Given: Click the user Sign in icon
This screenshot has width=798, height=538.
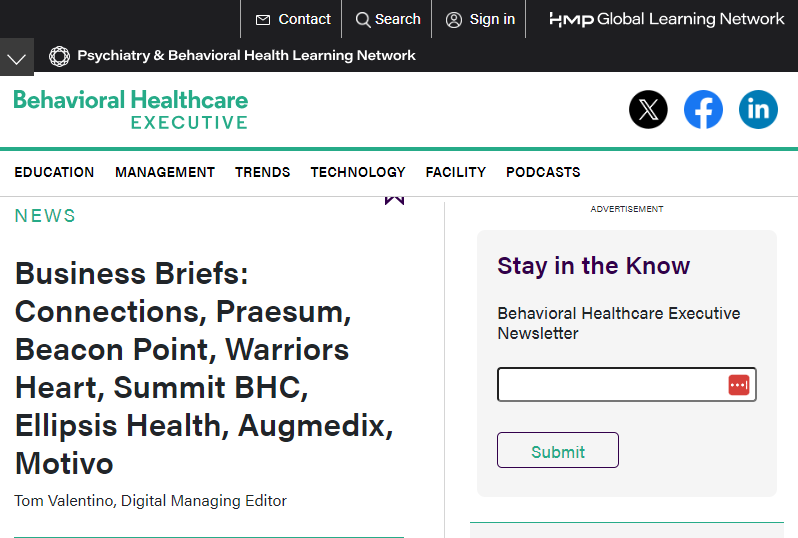Looking at the screenshot, I should point(453,20).
